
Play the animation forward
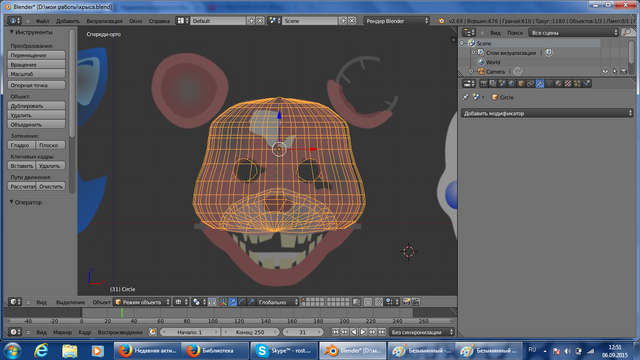click(x=363, y=332)
